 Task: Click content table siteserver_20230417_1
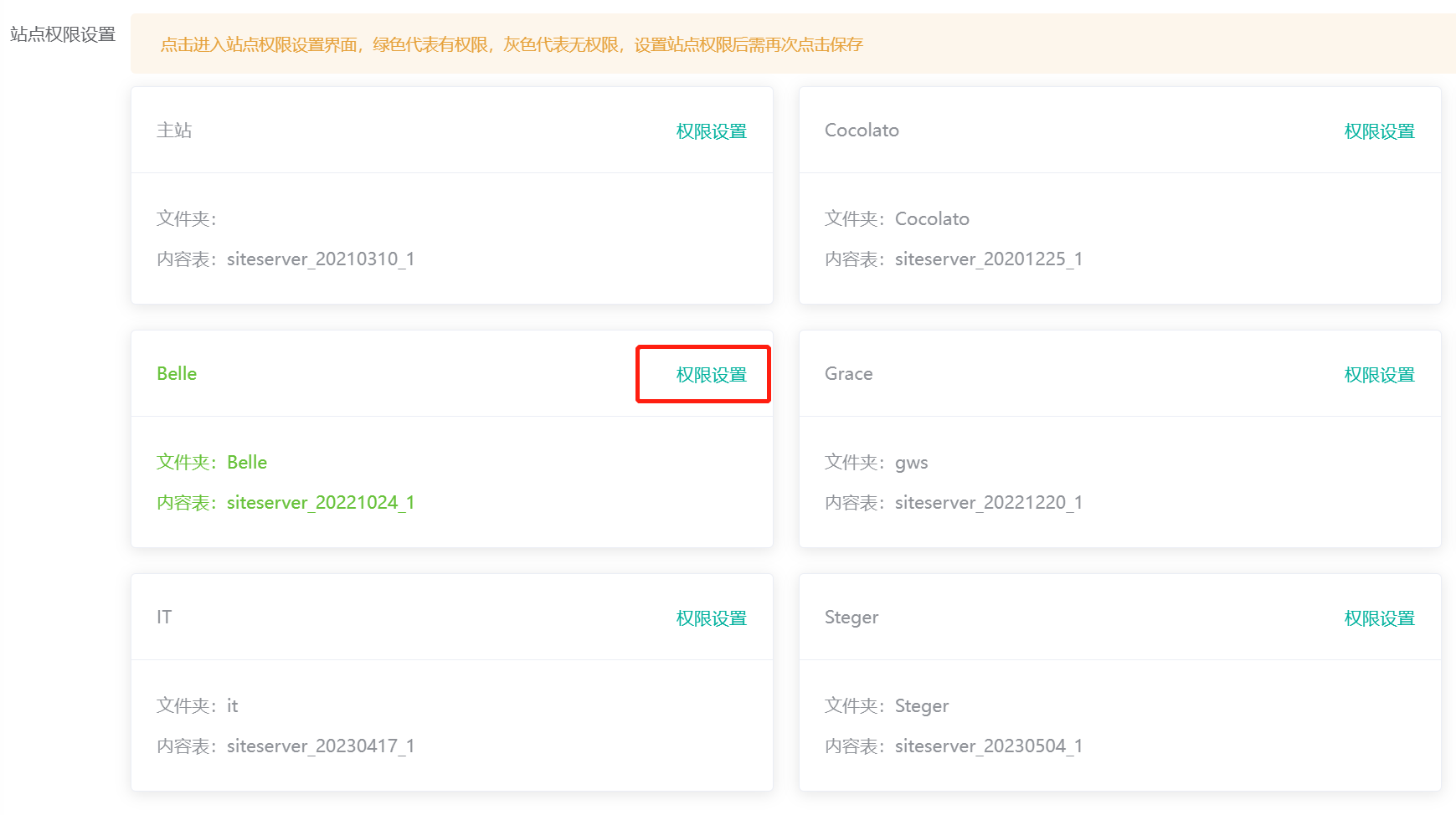pos(320,746)
